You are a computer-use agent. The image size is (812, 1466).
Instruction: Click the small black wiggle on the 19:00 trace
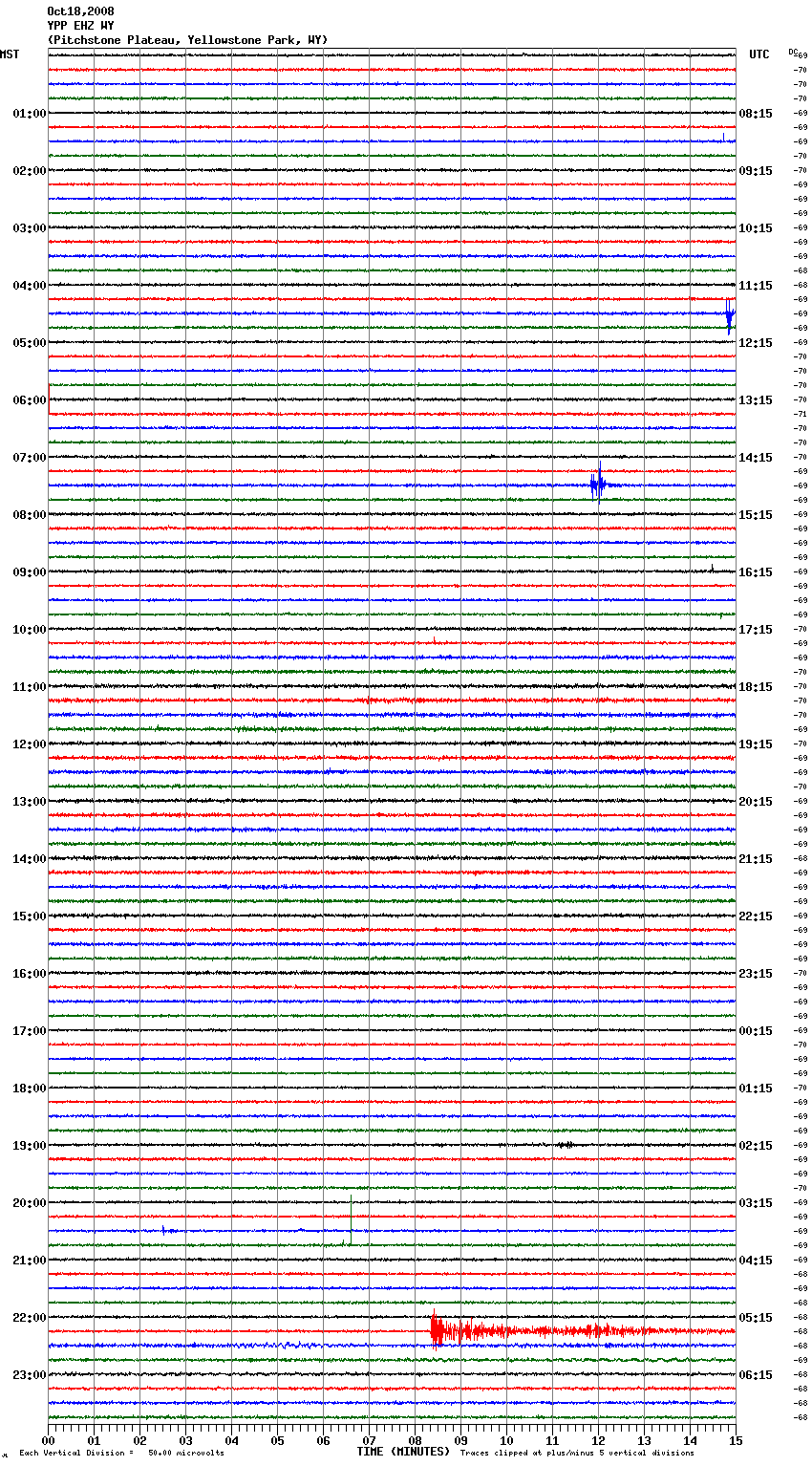pos(566,1144)
